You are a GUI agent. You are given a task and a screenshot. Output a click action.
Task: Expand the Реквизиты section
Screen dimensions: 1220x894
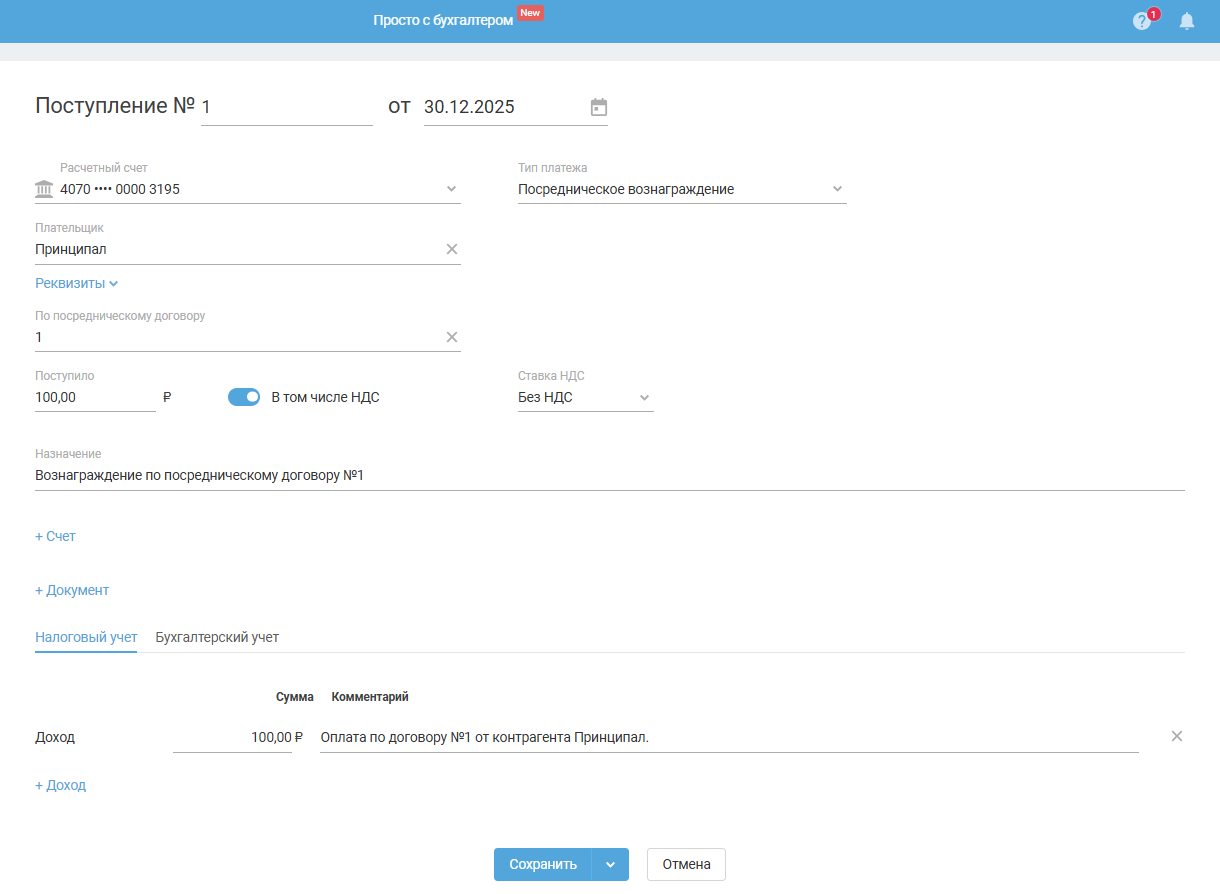coord(77,283)
